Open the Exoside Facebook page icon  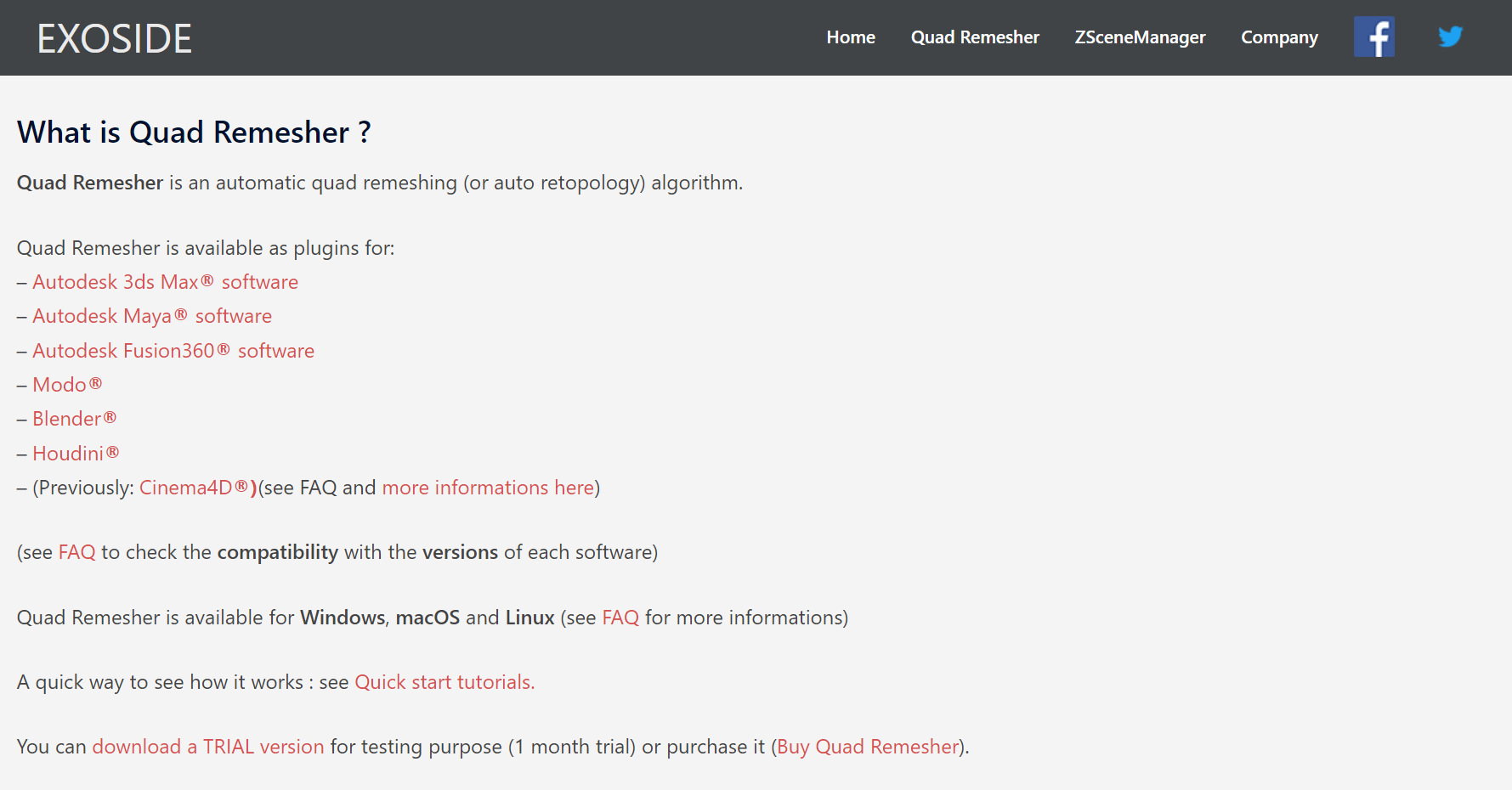(1373, 37)
